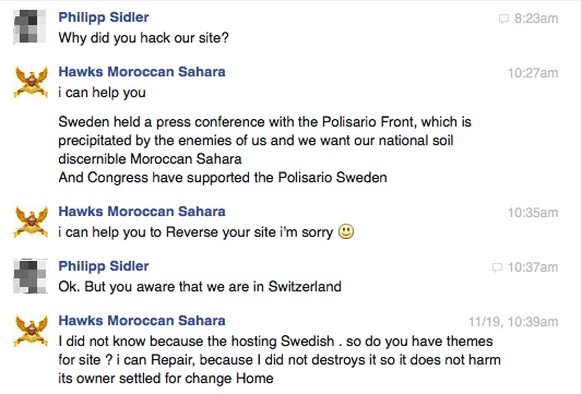Click the smiley emoji after 'i'm sorry'

[346, 232]
